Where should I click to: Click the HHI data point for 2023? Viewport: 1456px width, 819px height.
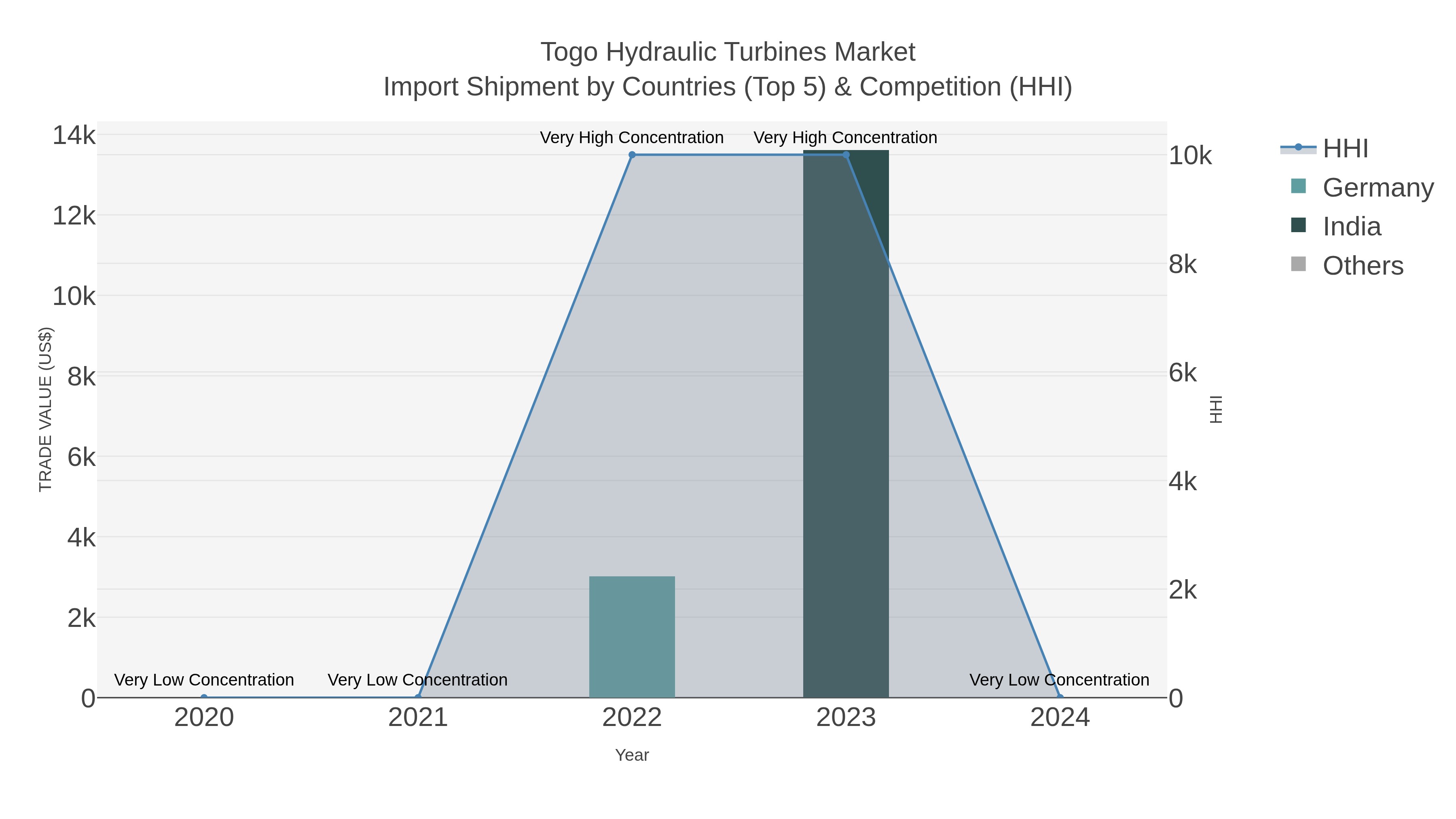coord(846,155)
